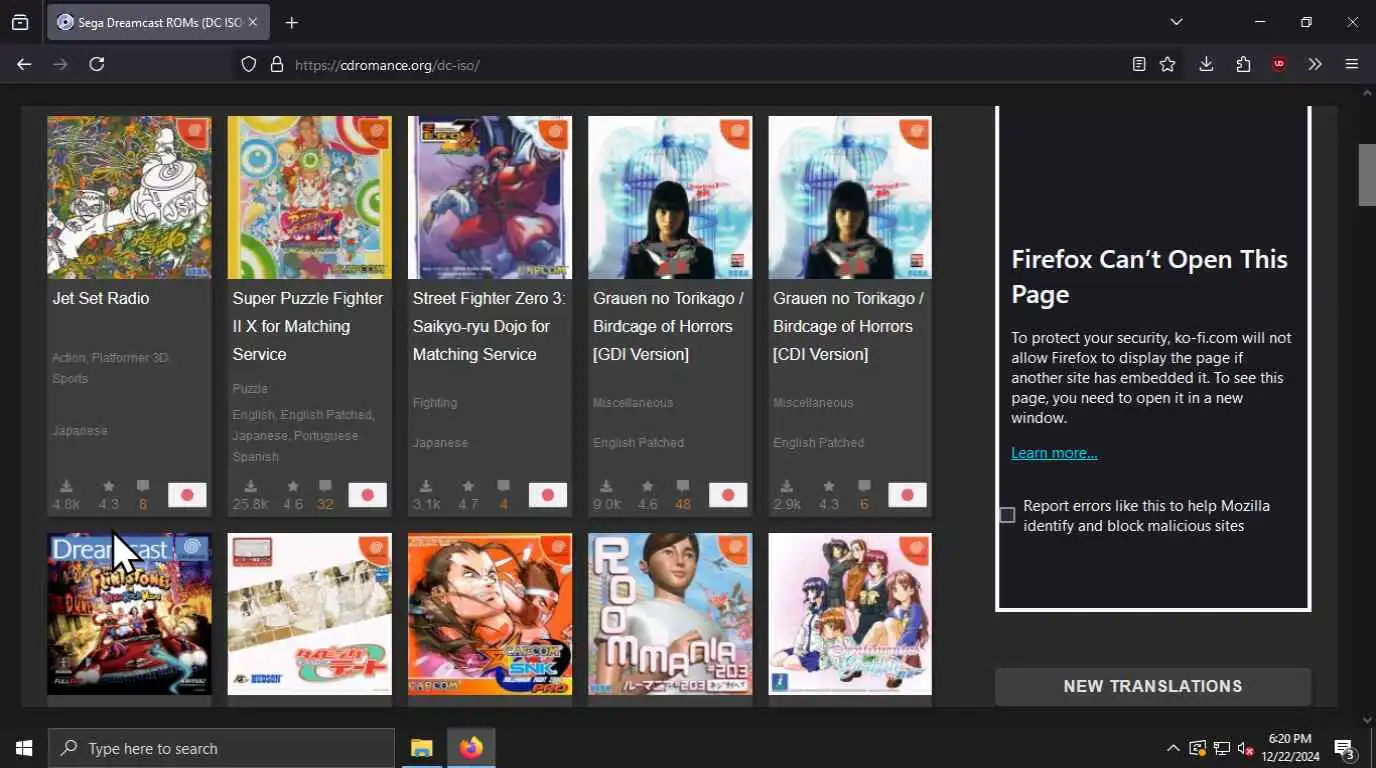Screen dimensions: 1376x768
Task: Open Grauen no Torikago GDI Version link
Action: point(668,326)
